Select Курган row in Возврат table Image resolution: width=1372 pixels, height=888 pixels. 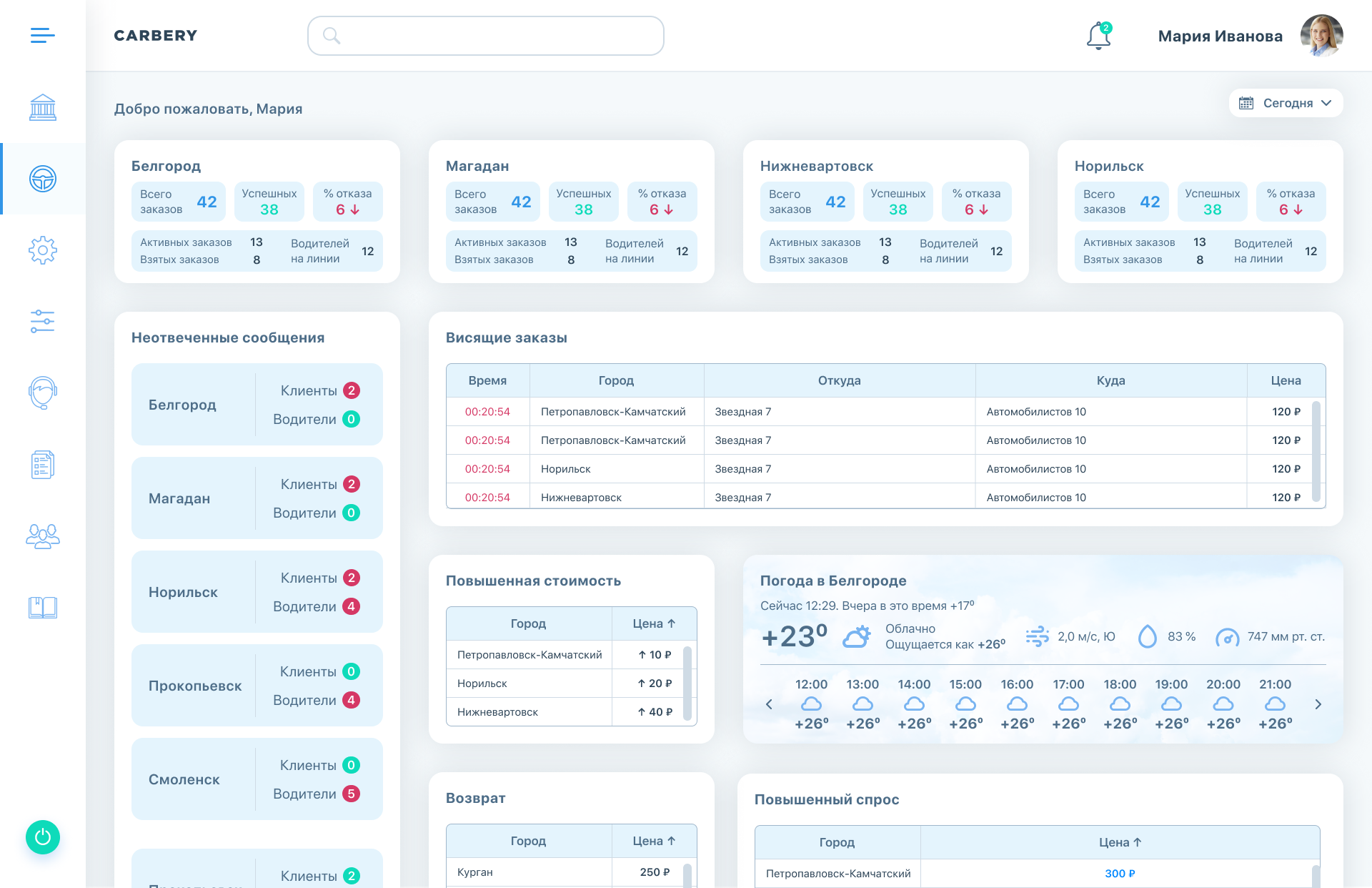(572, 872)
